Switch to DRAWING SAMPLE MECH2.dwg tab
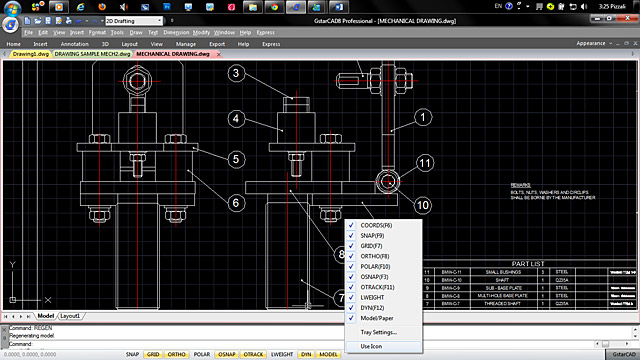Viewport: 640px width, 360px height. [92, 54]
